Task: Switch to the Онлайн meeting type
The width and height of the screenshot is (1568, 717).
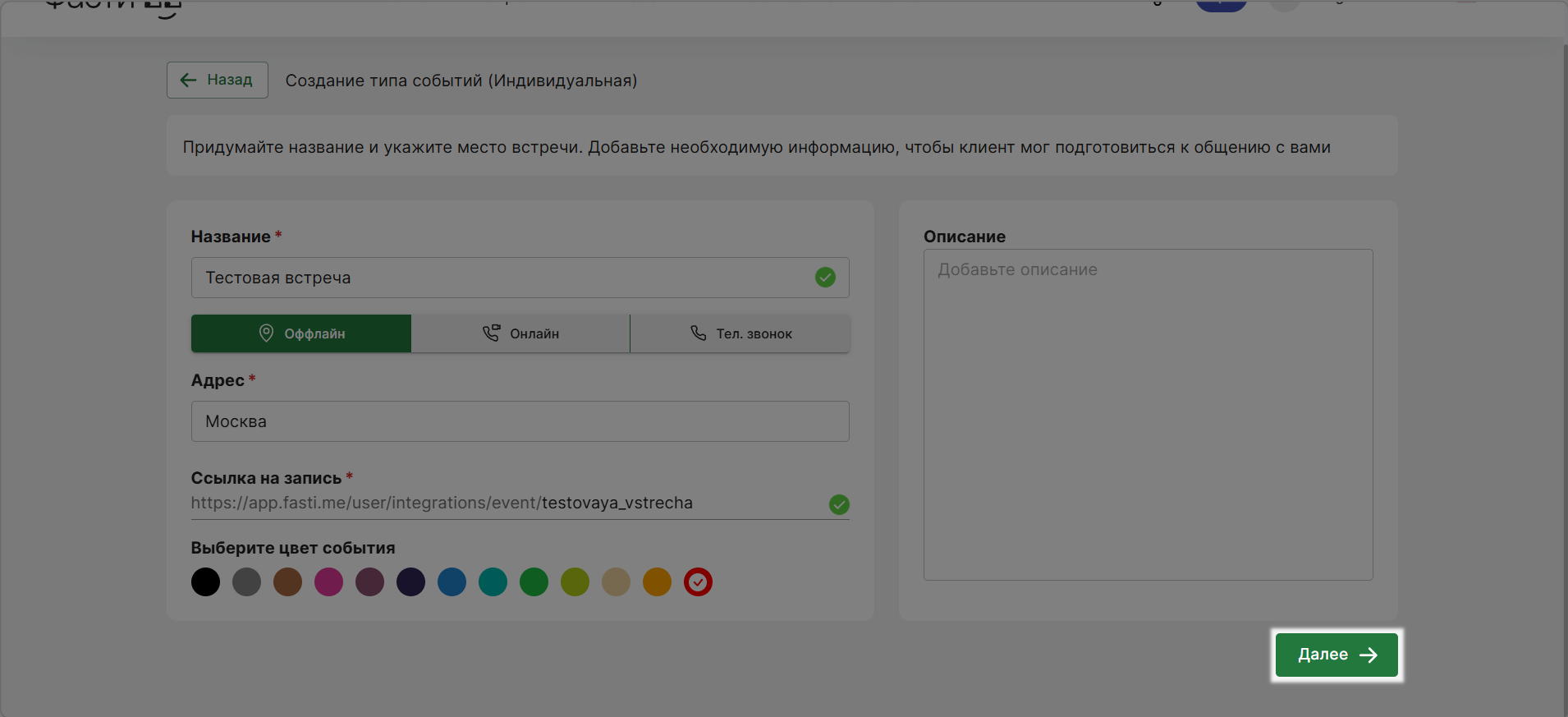Action: click(520, 333)
